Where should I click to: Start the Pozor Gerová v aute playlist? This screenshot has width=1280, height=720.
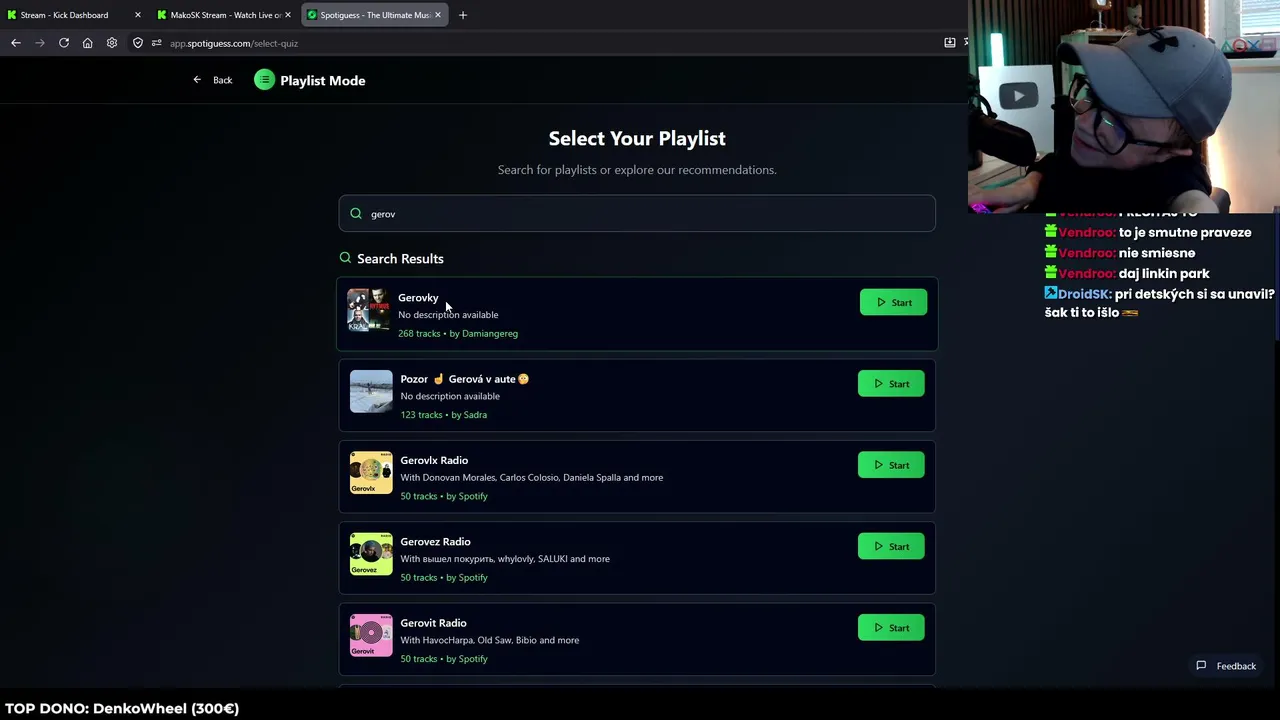(x=891, y=384)
